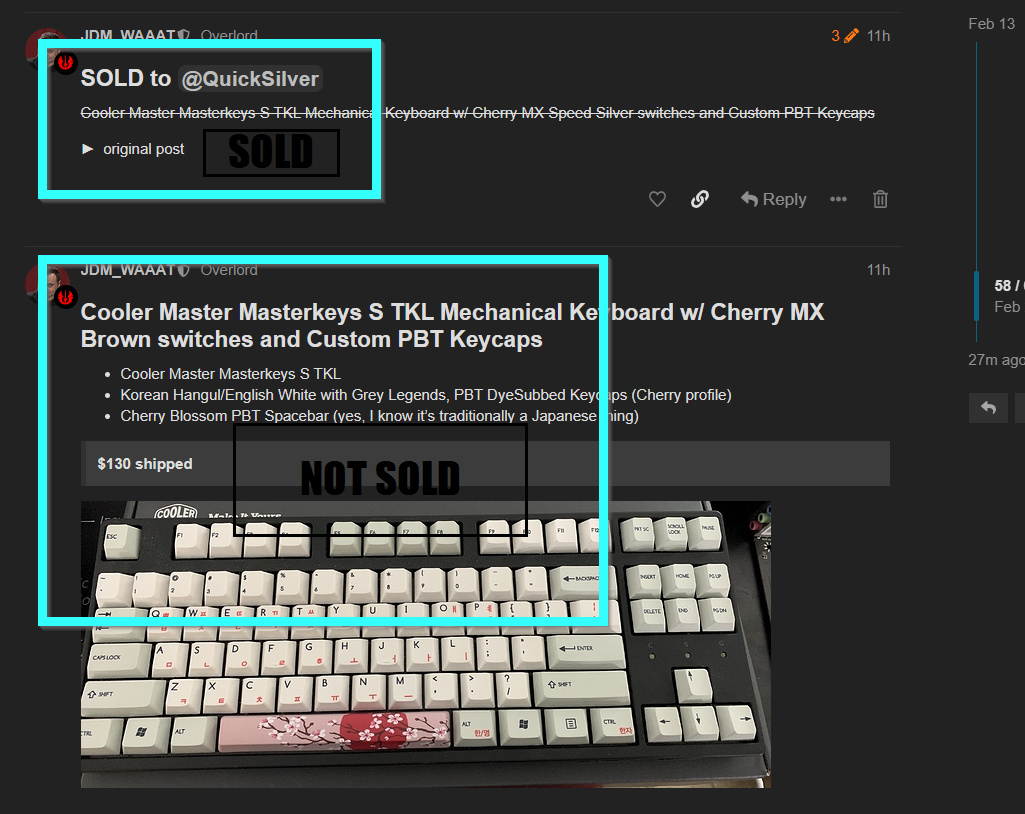Click the 11h timestamp of the second post
Screen dimensions: 1025x814
pos(878,270)
